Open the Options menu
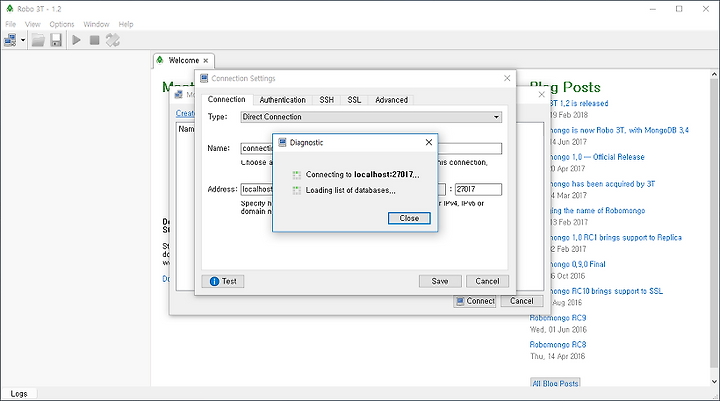720x401 pixels. tap(62, 24)
